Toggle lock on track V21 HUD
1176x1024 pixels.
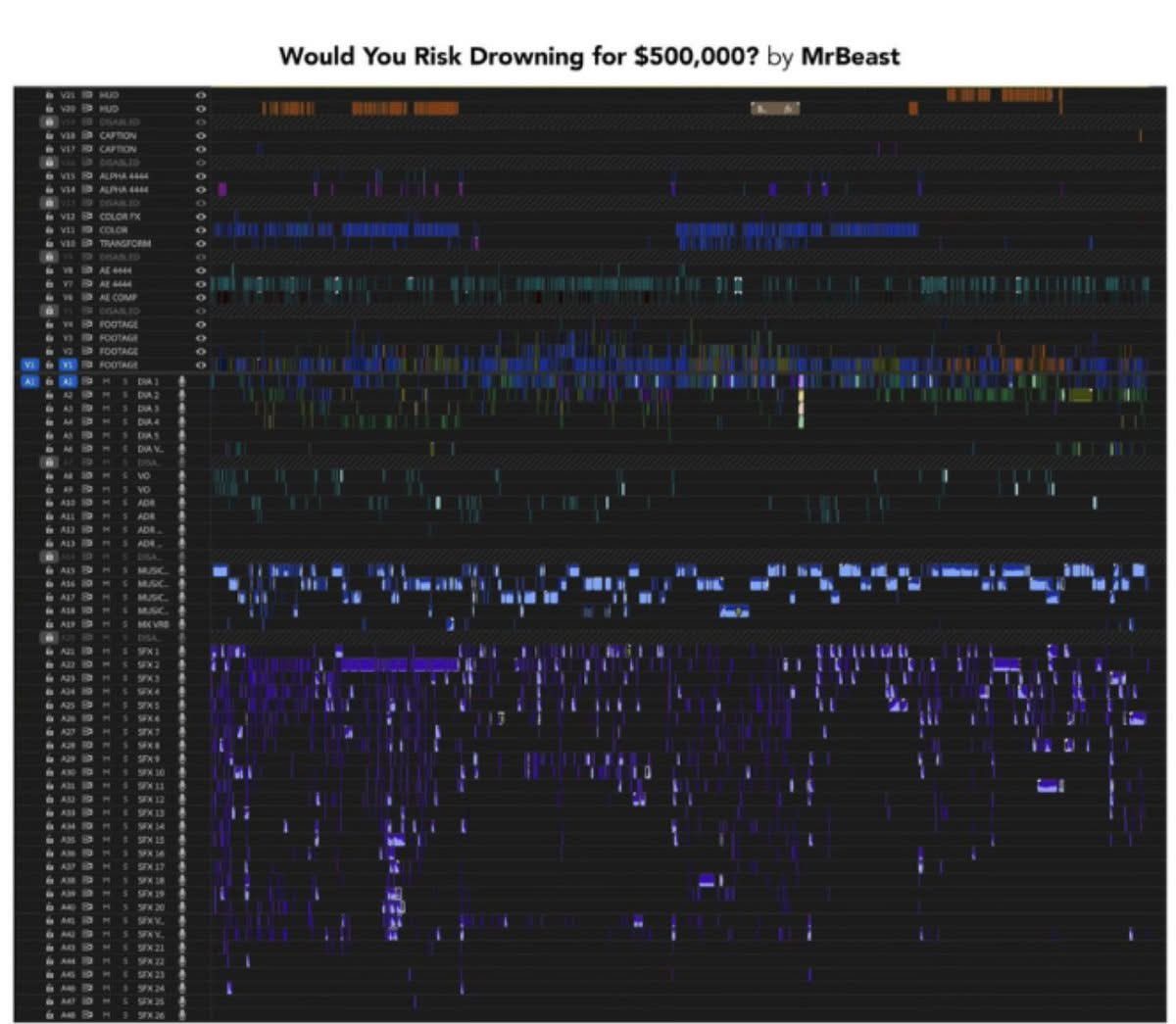pyautogui.click(x=49, y=95)
